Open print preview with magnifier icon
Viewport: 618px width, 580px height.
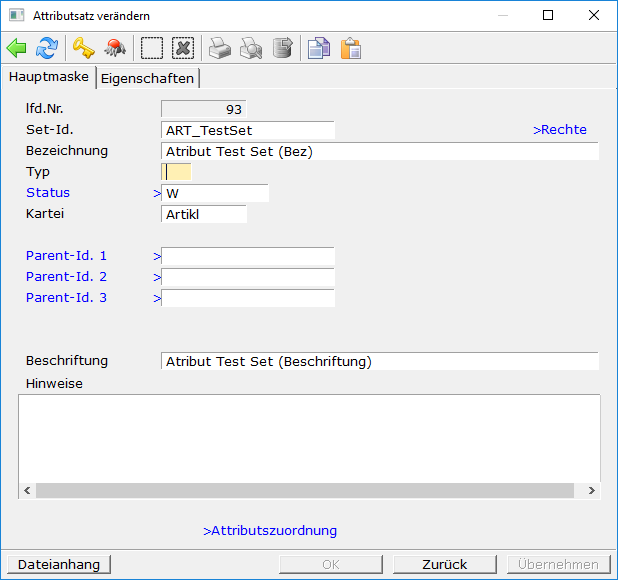251,48
